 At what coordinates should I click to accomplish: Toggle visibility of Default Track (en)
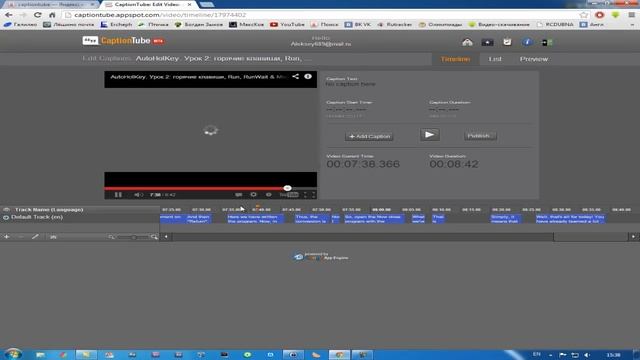pos(6,218)
